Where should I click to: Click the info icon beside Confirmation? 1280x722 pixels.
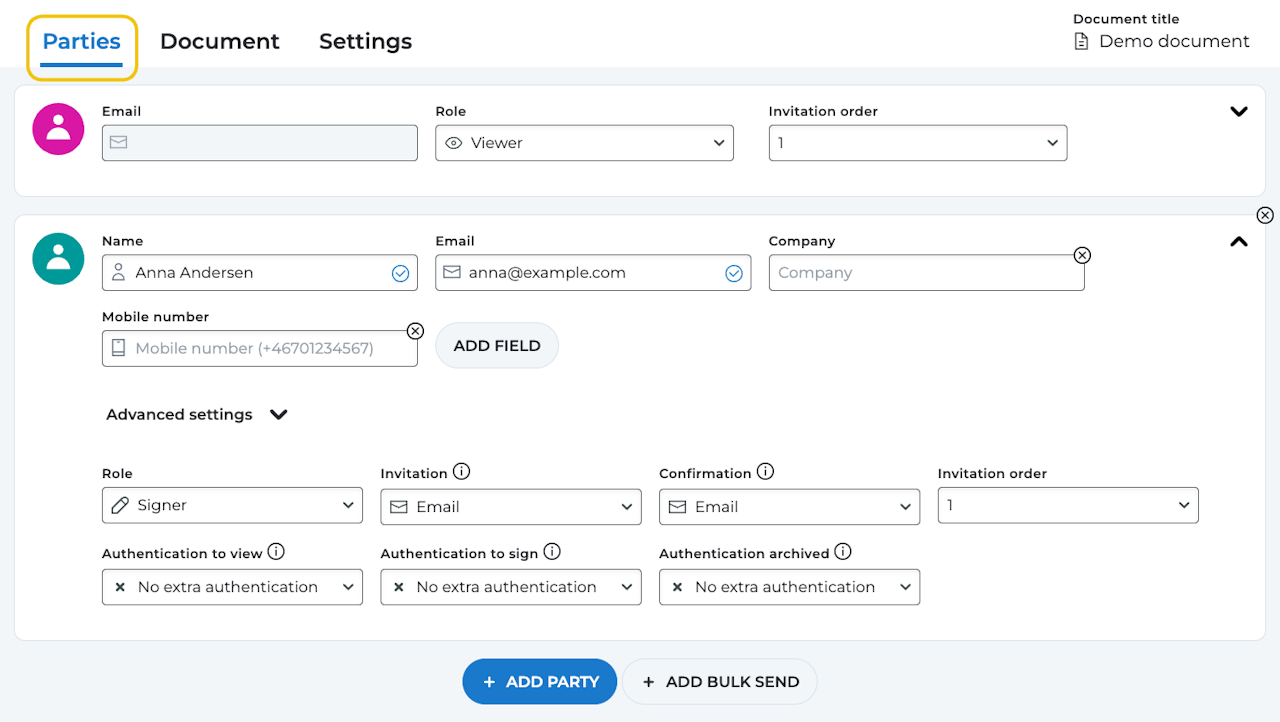pyautogui.click(x=765, y=472)
